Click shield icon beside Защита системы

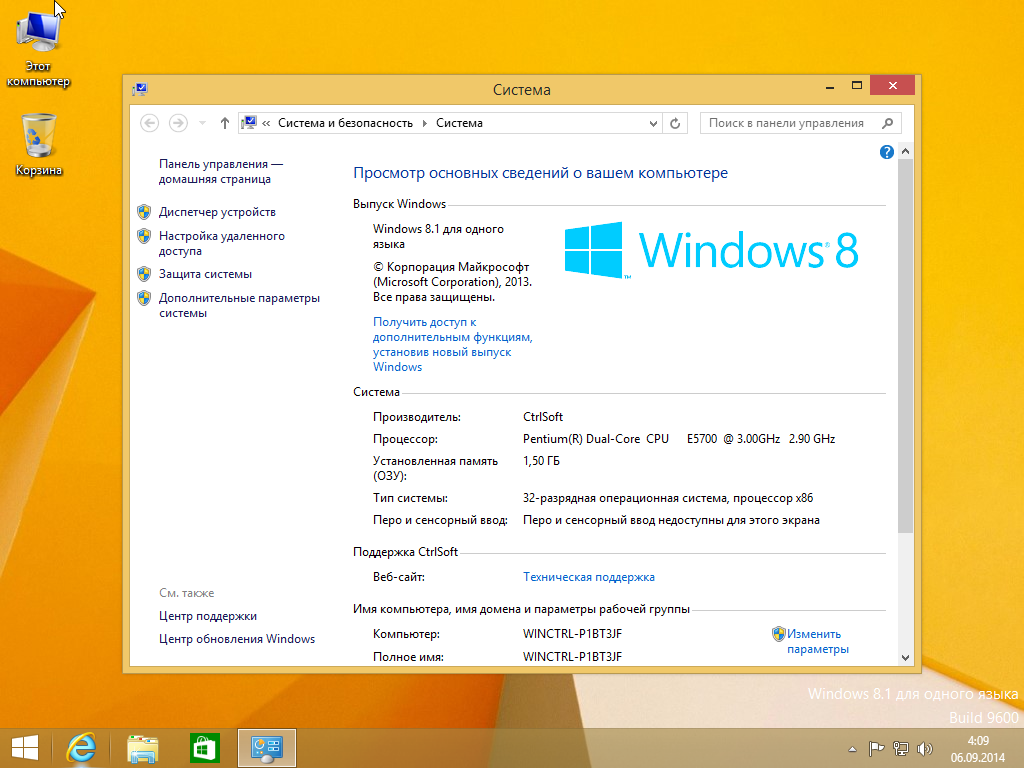[x=144, y=274]
